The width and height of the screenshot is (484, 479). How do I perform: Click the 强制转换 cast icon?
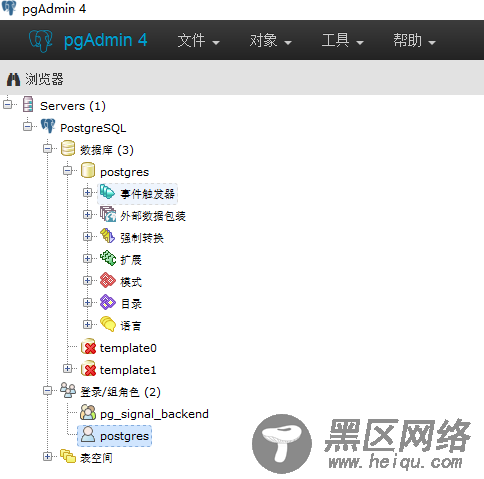point(108,236)
